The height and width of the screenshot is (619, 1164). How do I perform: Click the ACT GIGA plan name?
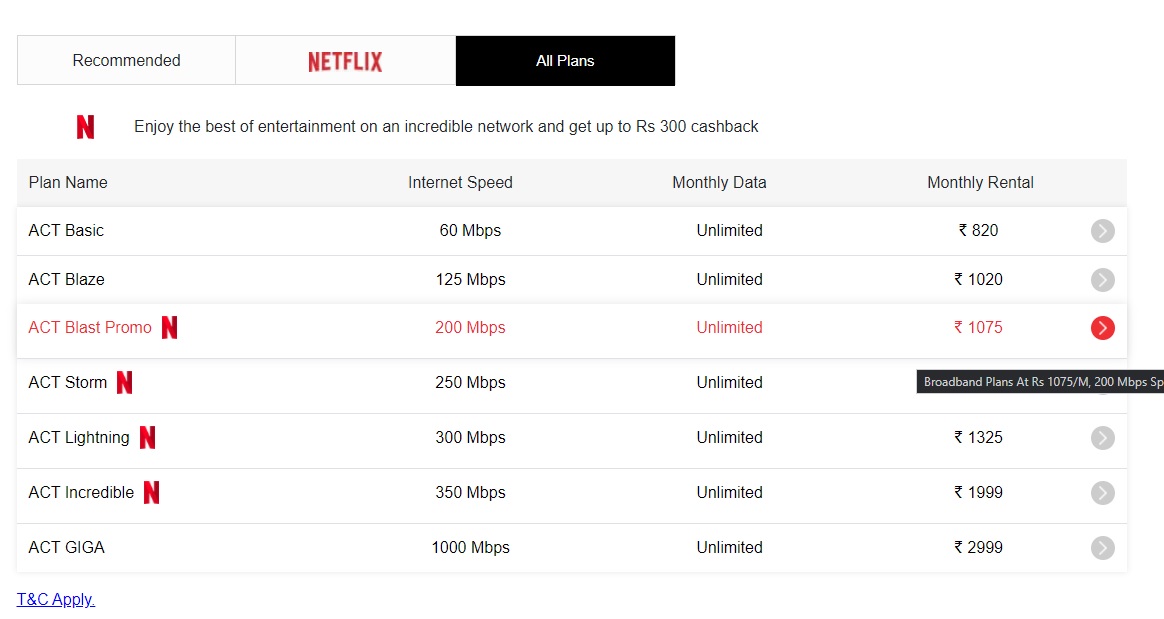click(66, 548)
